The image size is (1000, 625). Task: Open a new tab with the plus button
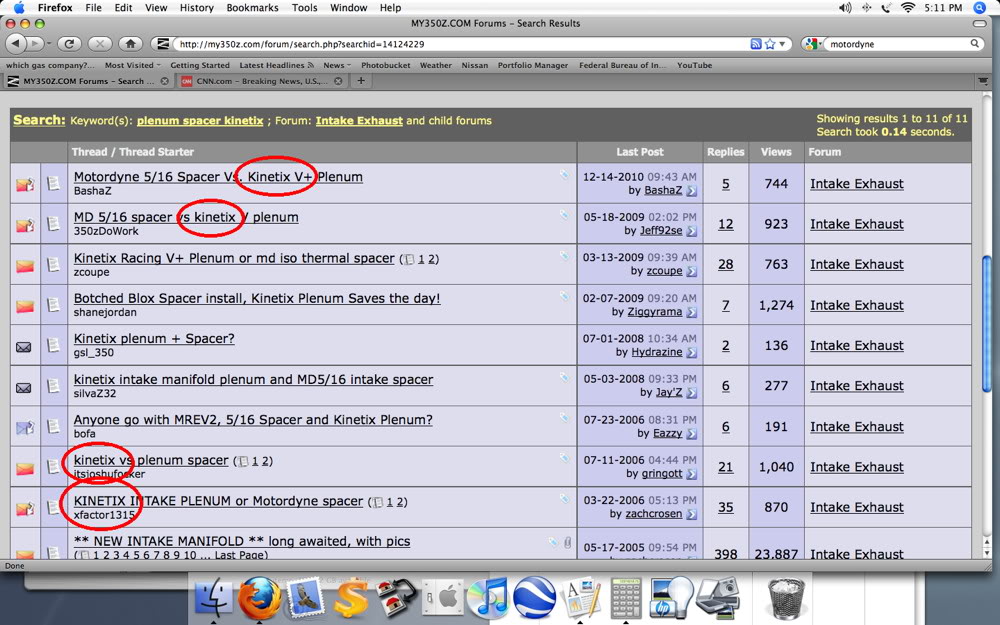[361, 81]
